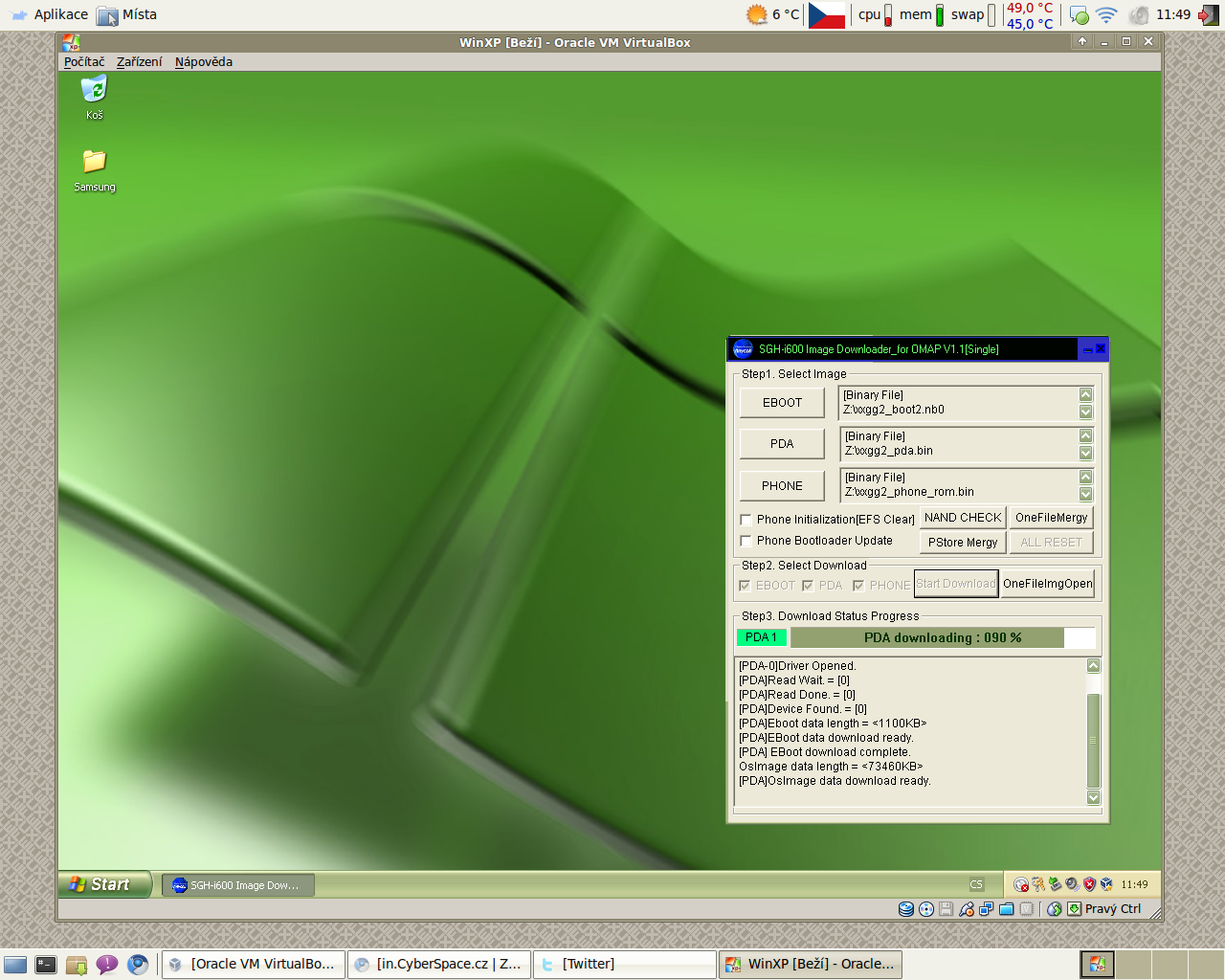The width and height of the screenshot is (1225, 980).
Task: Click the Czech flag keyboard layout indicator
Action: [826, 14]
